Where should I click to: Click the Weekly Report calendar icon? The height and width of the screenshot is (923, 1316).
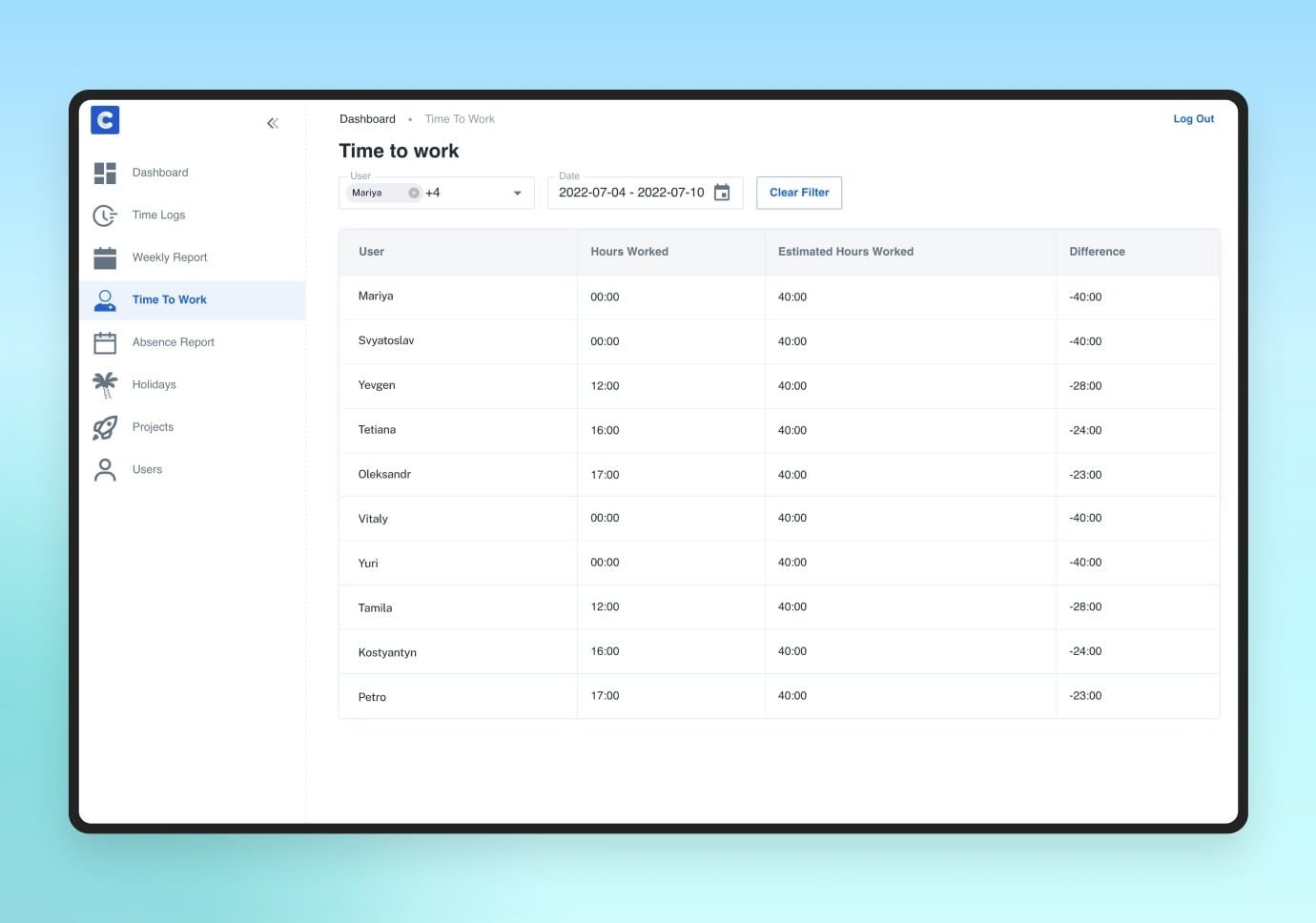(105, 257)
